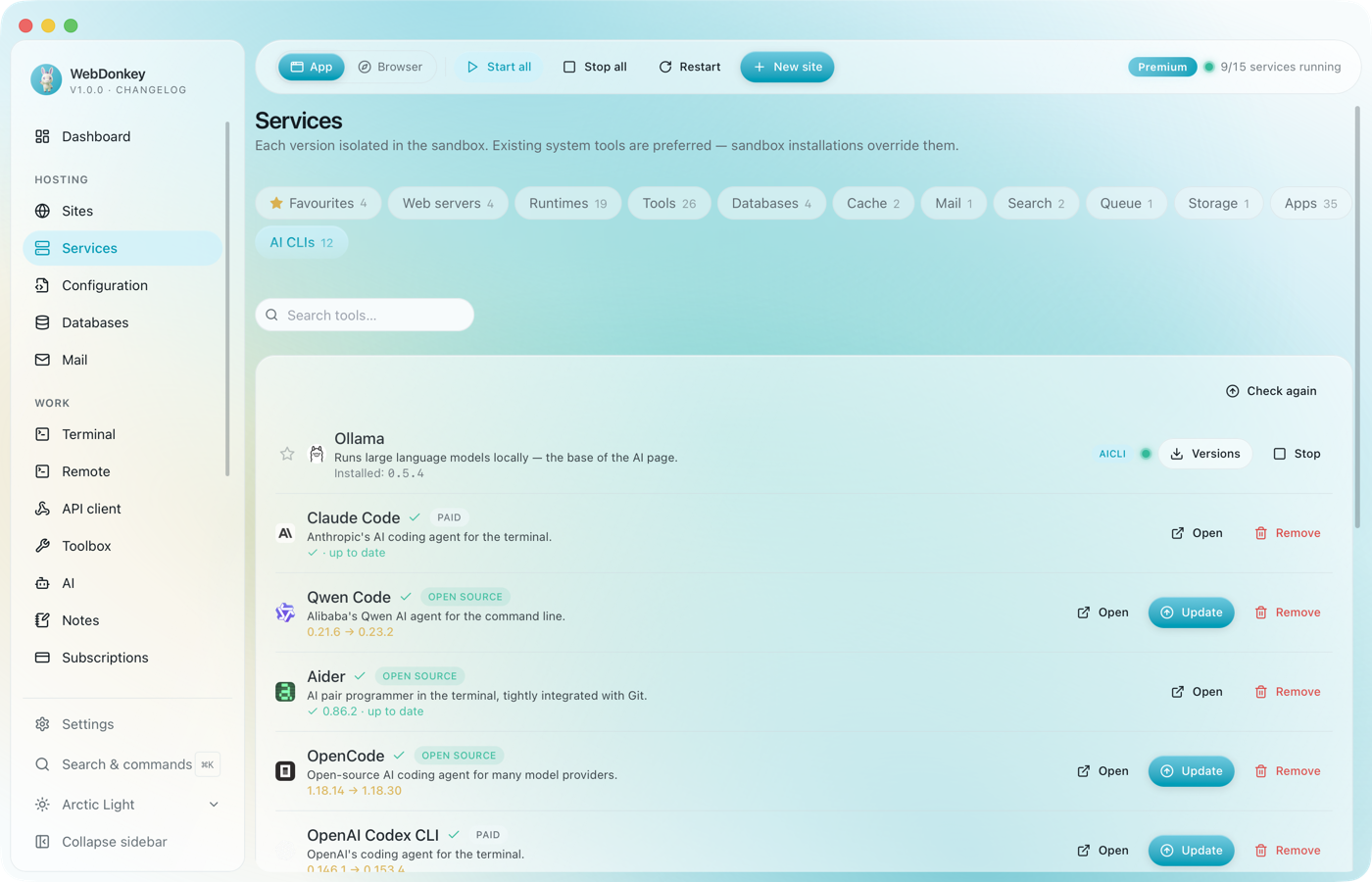The height and width of the screenshot is (882, 1372).
Task: Favourite Ollama with the star icon
Action: tap(287, 454)
